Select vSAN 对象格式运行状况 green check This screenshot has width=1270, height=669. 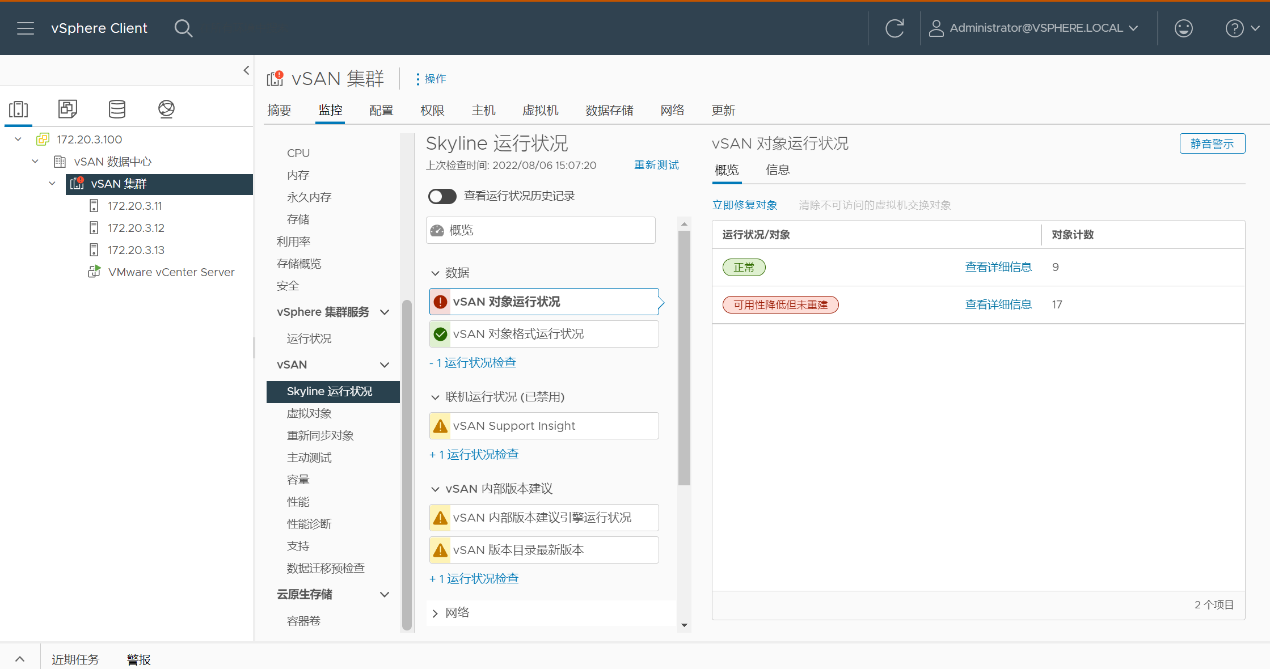(x=544, y=334)
